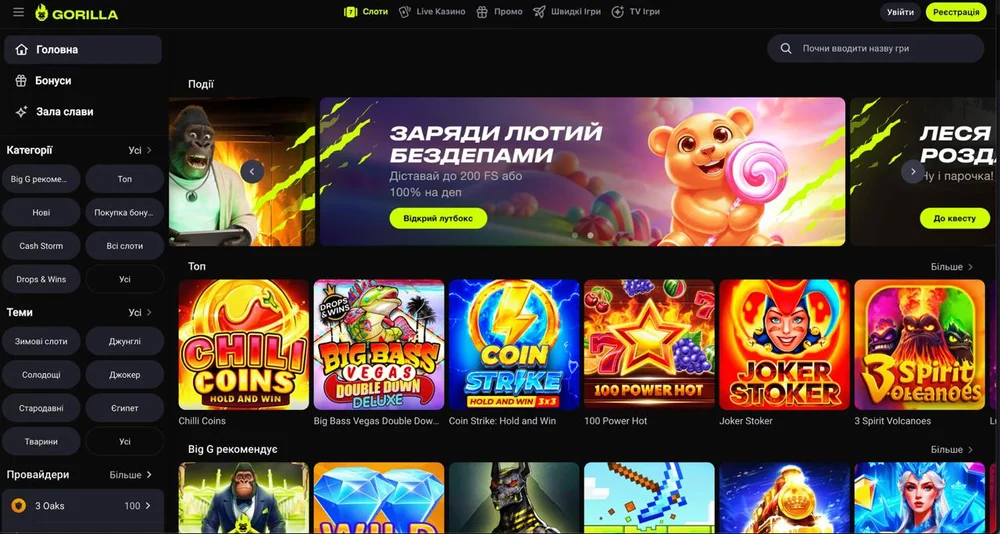Open the Промо gift icon
1000x534 pixels.
tap(482, 11)
